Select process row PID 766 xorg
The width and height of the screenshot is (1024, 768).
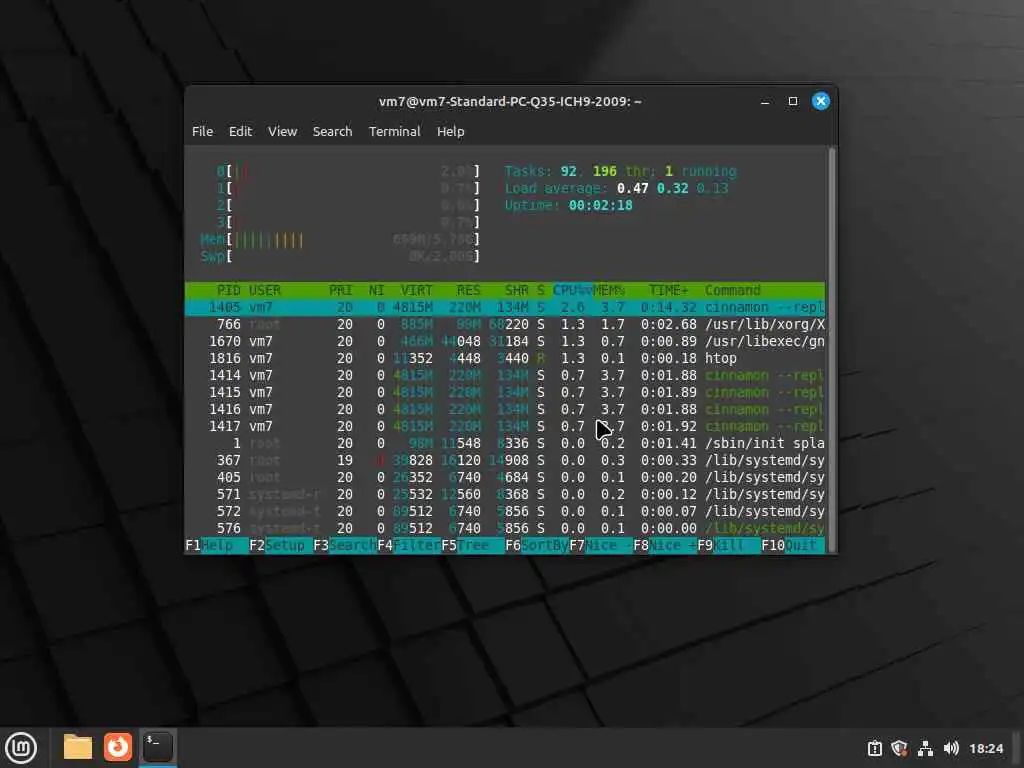tap(505, 325)
